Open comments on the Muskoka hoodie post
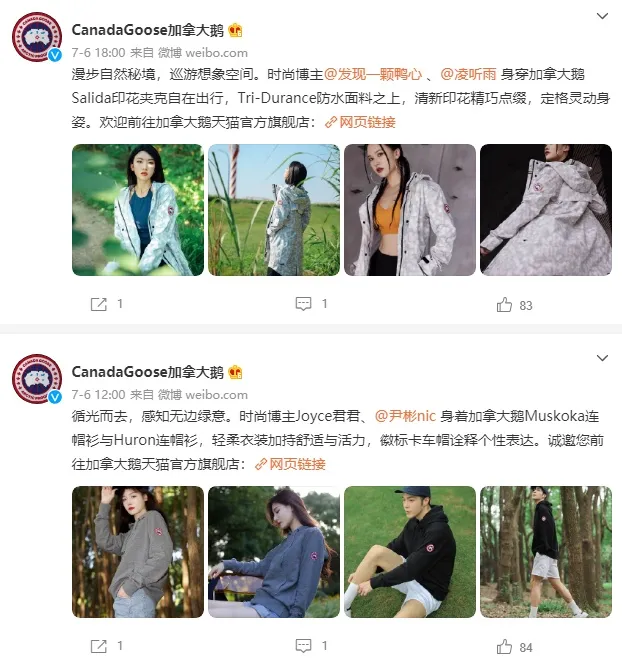 [303, 646]
